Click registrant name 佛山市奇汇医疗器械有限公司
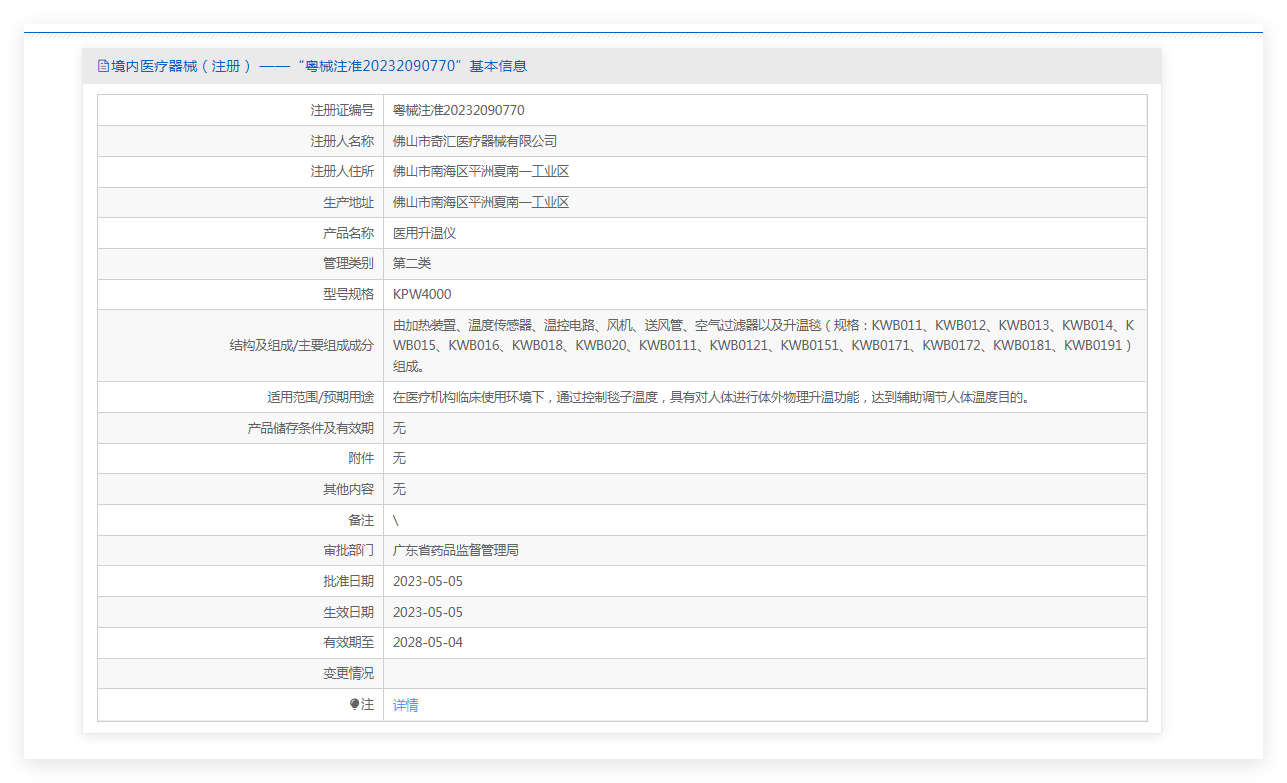This screenshot has width=1287, height=783. click(x=475, y=141)
